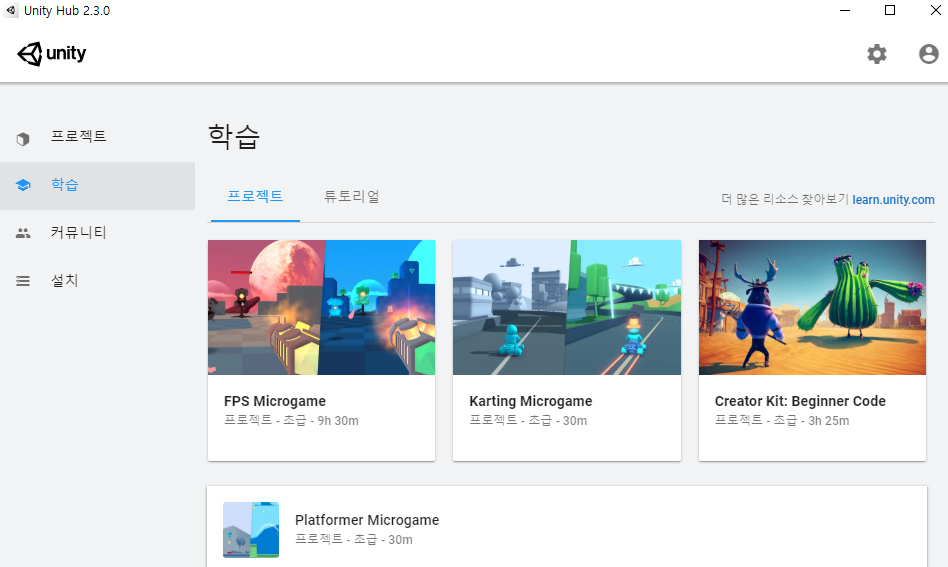
Task: Switch to the 프로젝트 tab under 학습
Action: [x=255, y=196]
